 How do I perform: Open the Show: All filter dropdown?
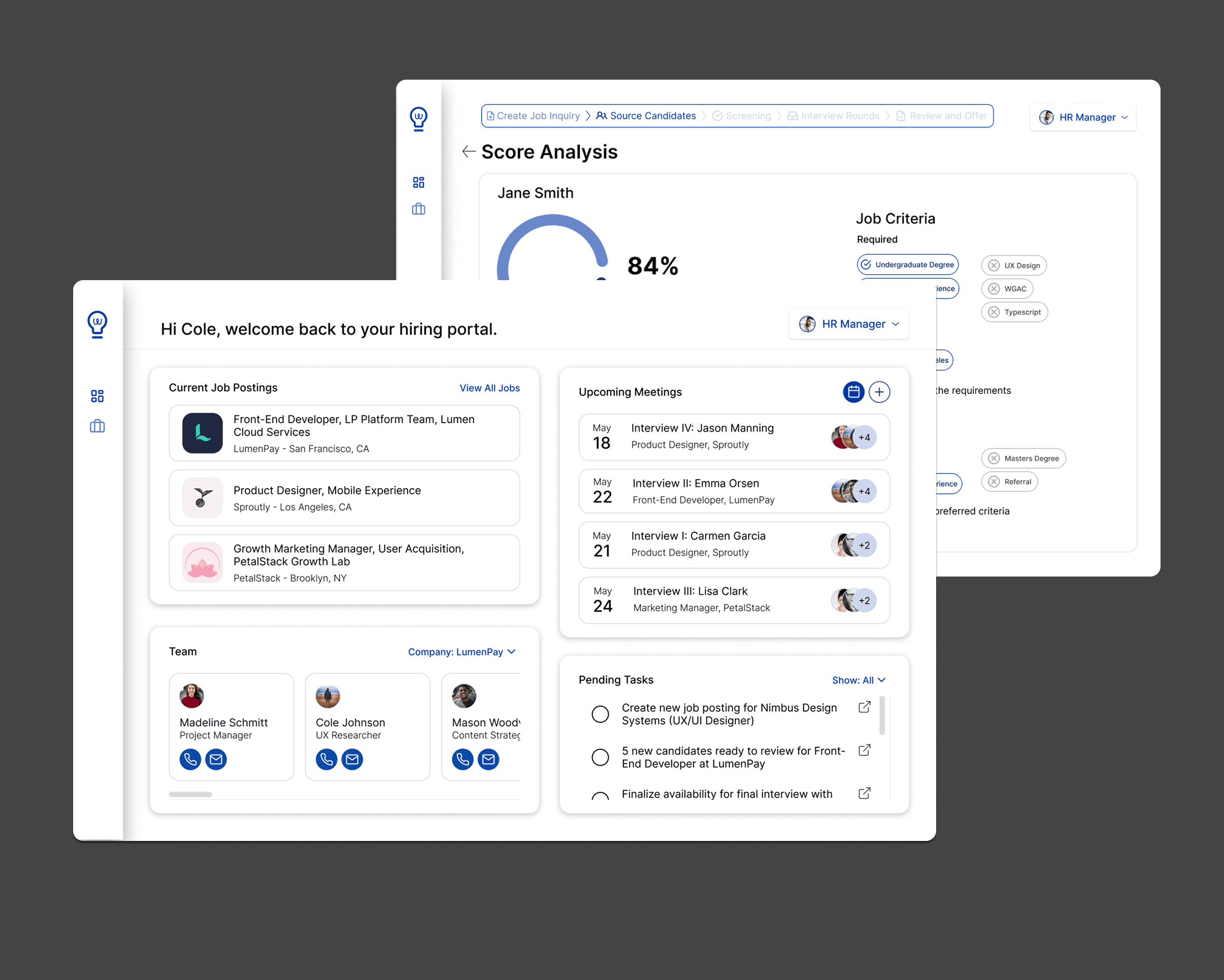[858, 680]
